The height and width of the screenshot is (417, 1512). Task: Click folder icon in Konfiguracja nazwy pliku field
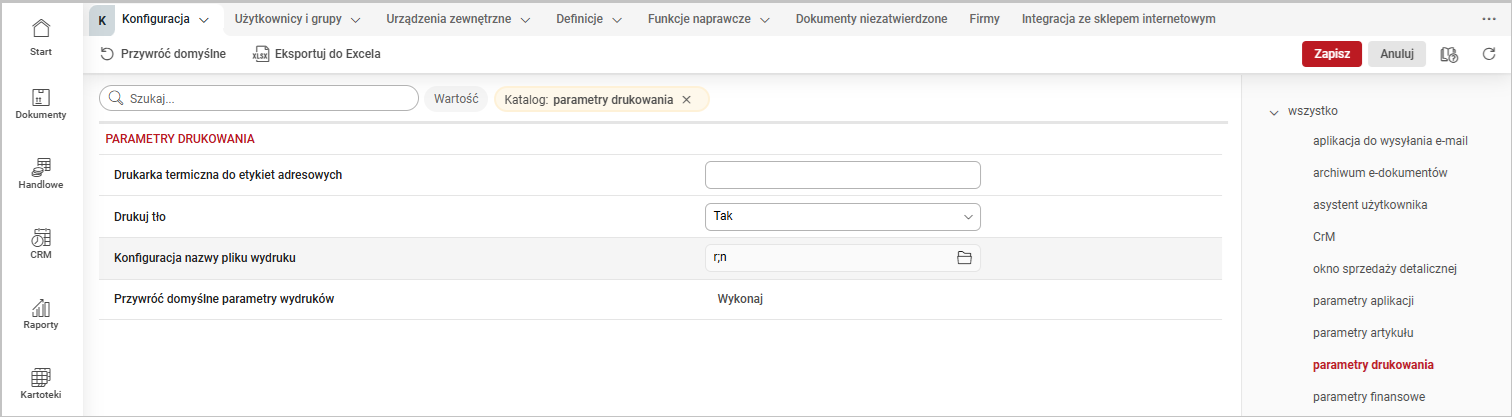click(964, 258)
